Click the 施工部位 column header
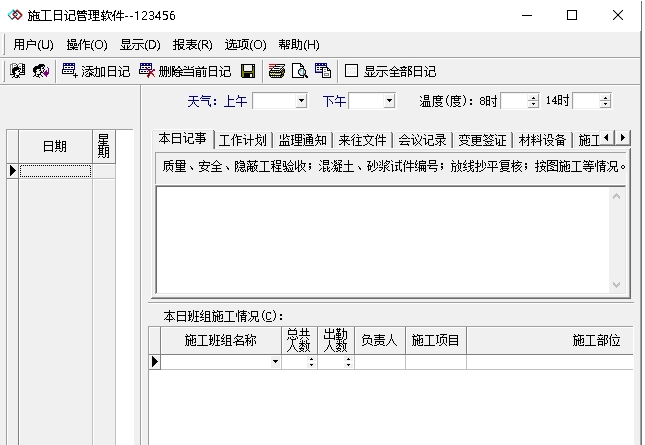 [550, 340]
